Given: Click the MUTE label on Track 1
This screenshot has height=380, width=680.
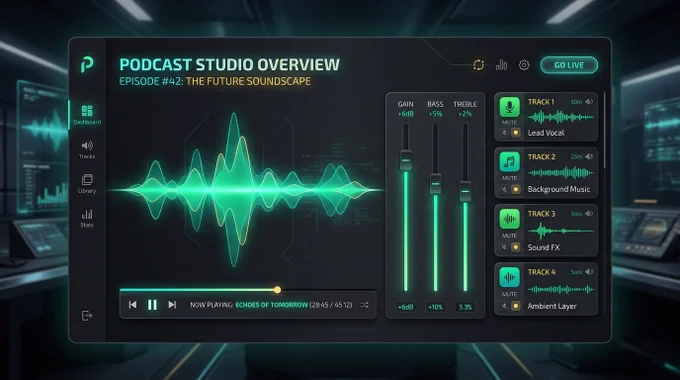Looking at the screenshot, I should coord(510,123).
